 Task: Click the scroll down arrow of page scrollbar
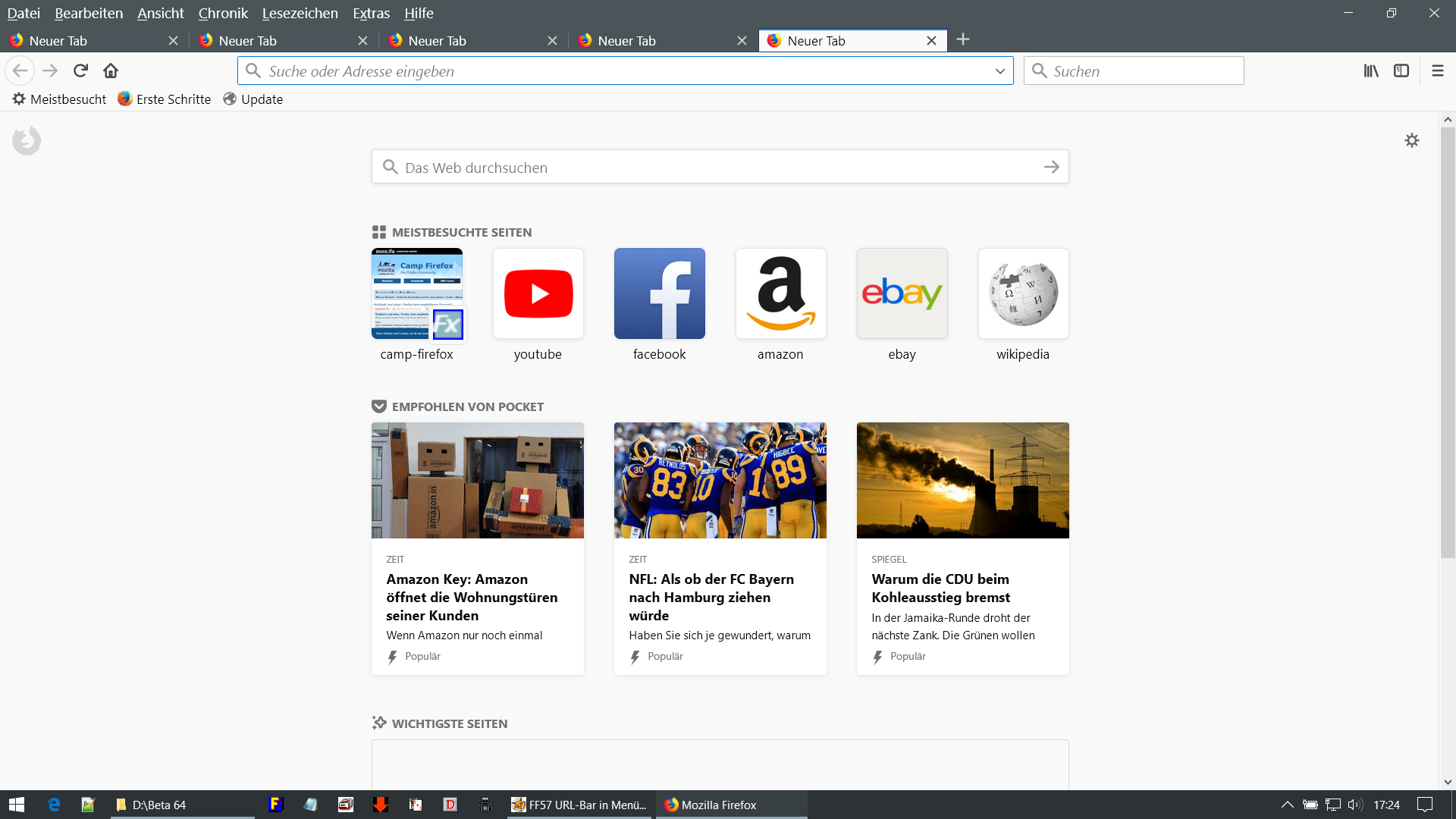click(x=1448, y=782)
